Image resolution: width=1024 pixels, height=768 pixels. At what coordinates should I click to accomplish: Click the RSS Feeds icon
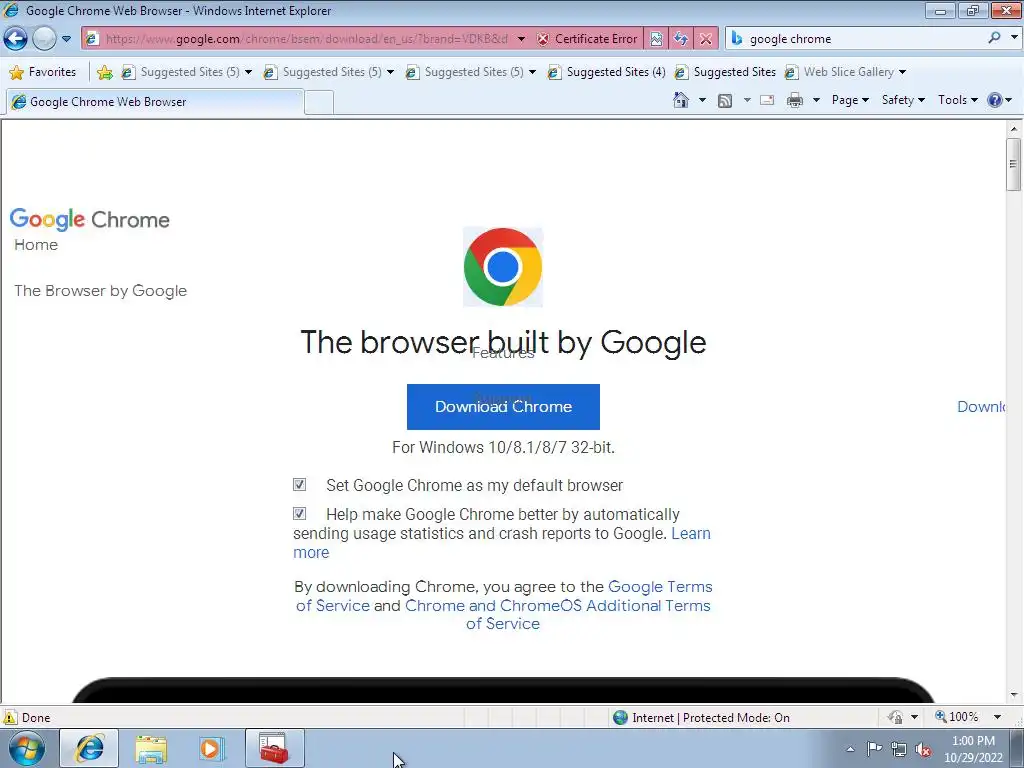coord(725,100)
